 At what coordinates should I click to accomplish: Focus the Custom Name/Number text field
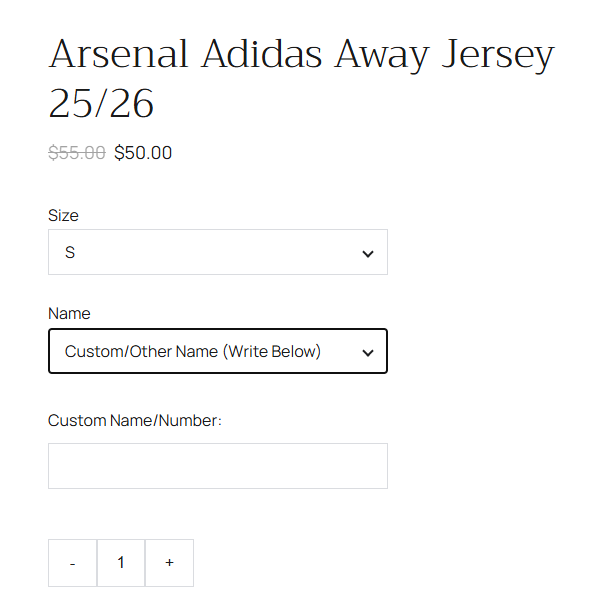(217, 466)
